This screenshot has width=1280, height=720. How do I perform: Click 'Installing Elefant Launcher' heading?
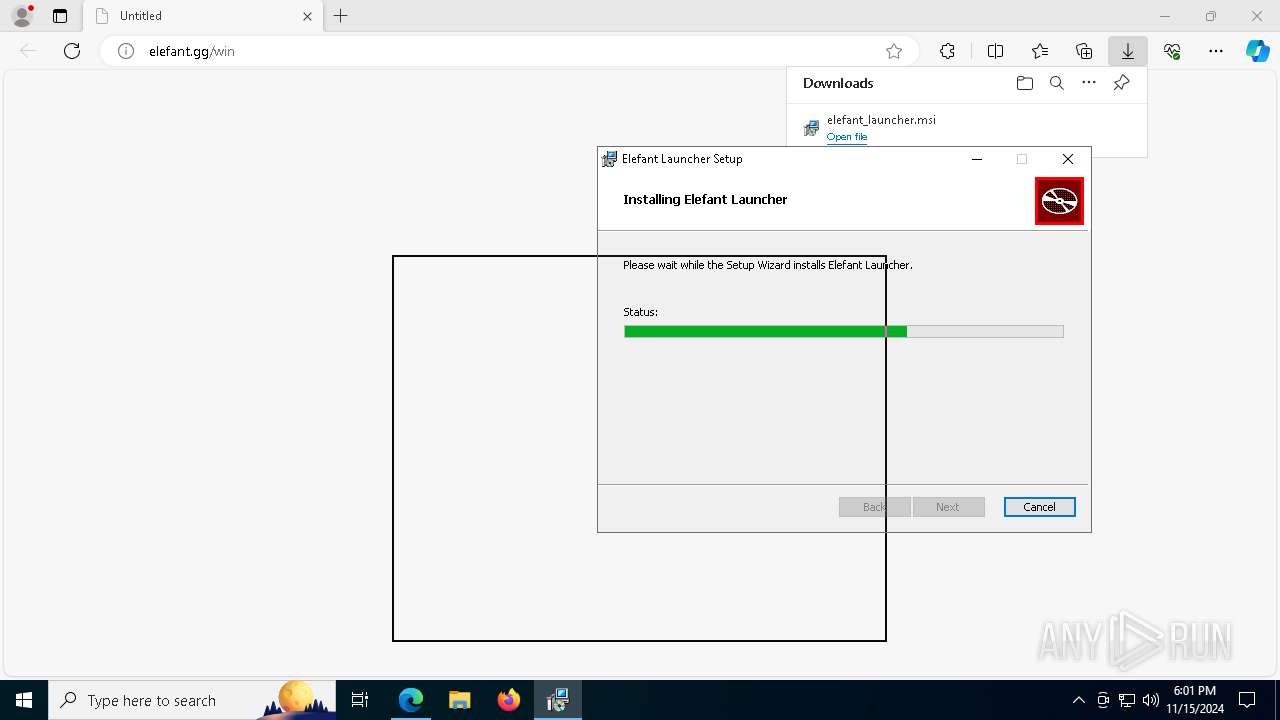click(x=705, y=199)
